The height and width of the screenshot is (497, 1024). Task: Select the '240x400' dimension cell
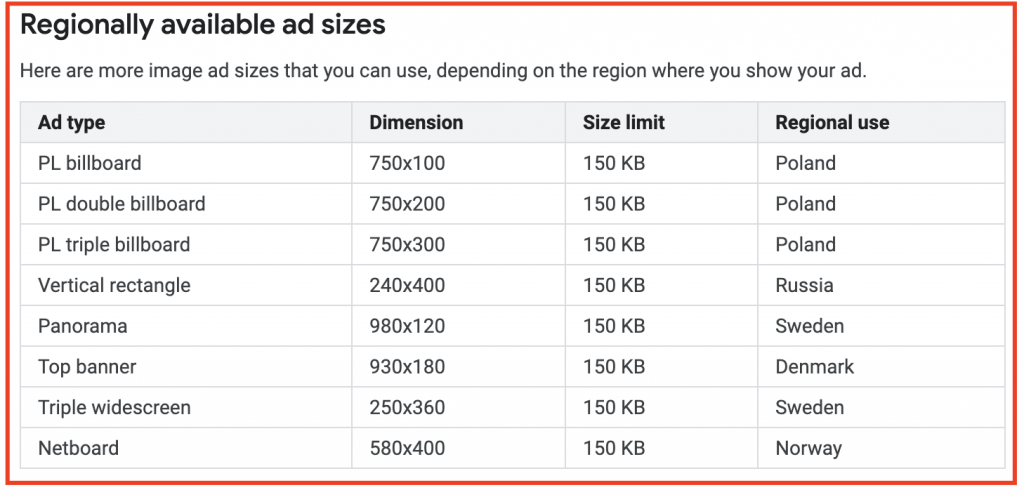point(407,285)
